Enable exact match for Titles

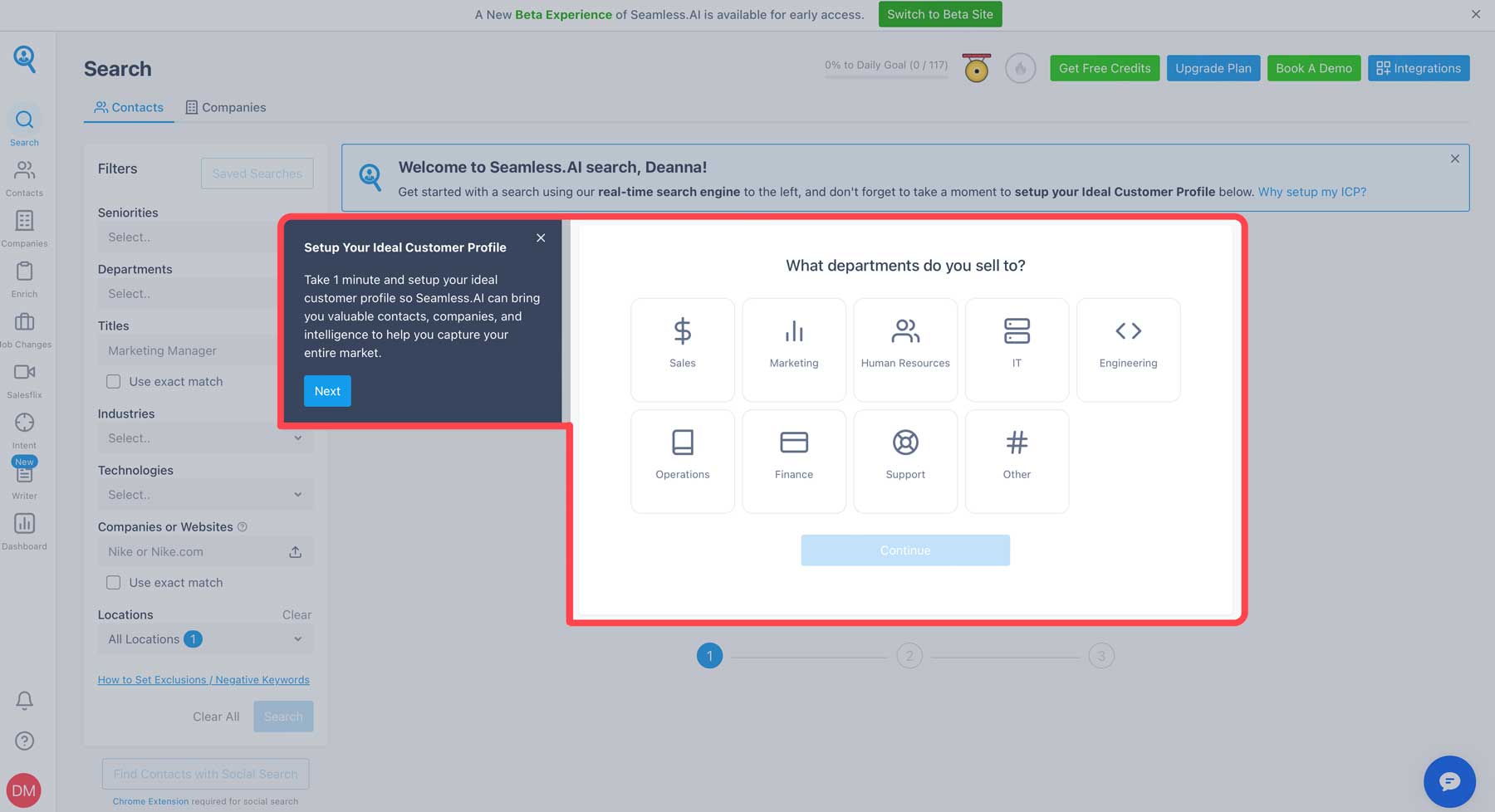coord(113,381)
